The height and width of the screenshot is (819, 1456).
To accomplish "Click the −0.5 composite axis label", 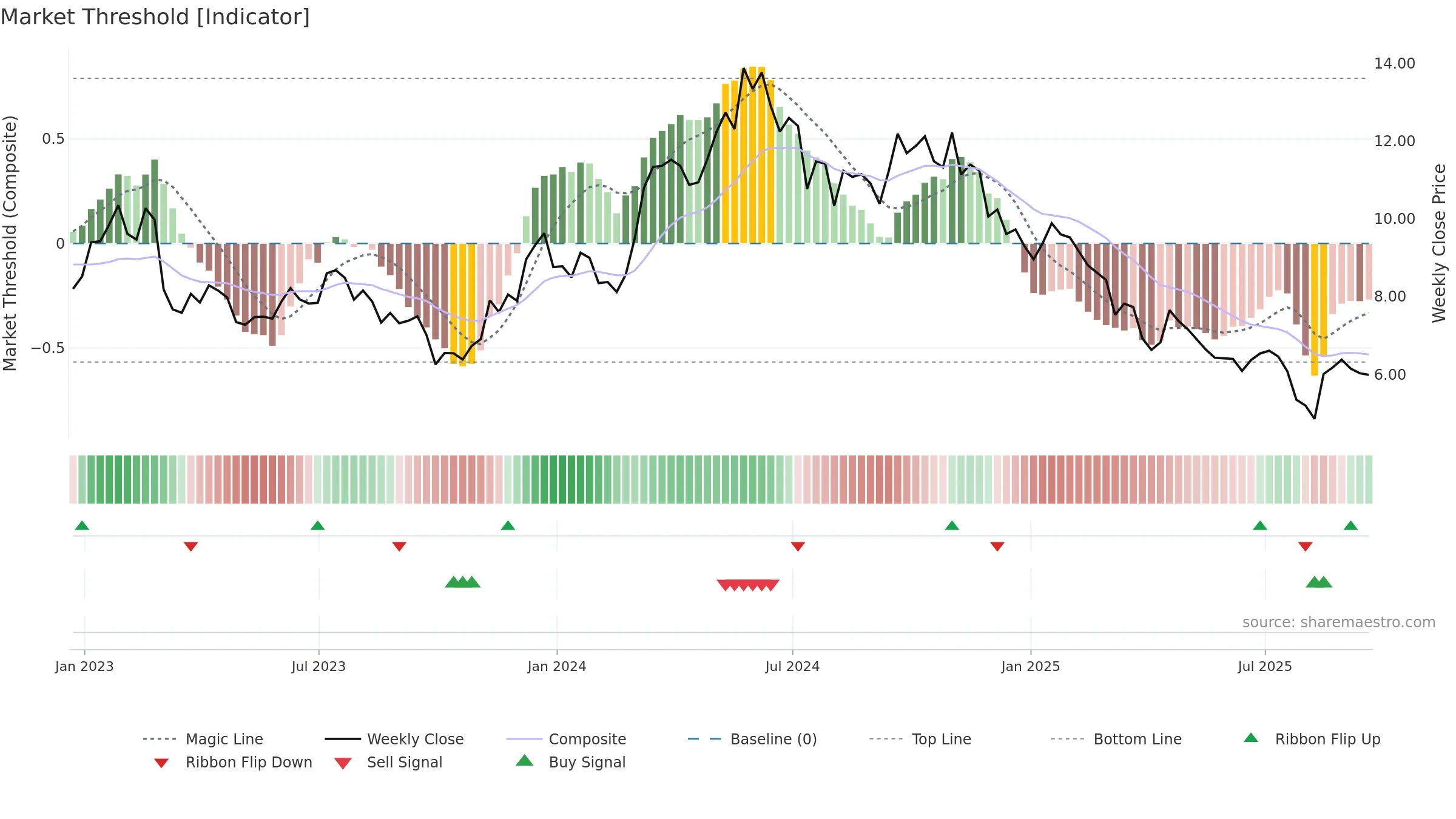I will click(x=47, y=348).
